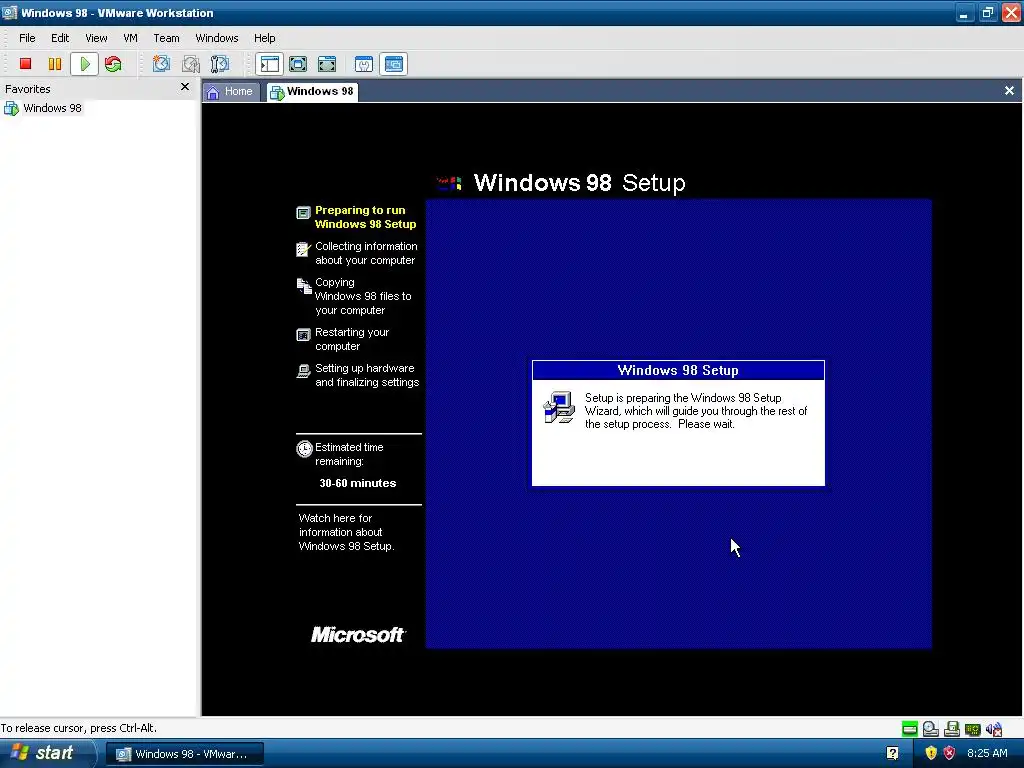Click the floppy drive status icon
1024x768 pixels.
952,729
